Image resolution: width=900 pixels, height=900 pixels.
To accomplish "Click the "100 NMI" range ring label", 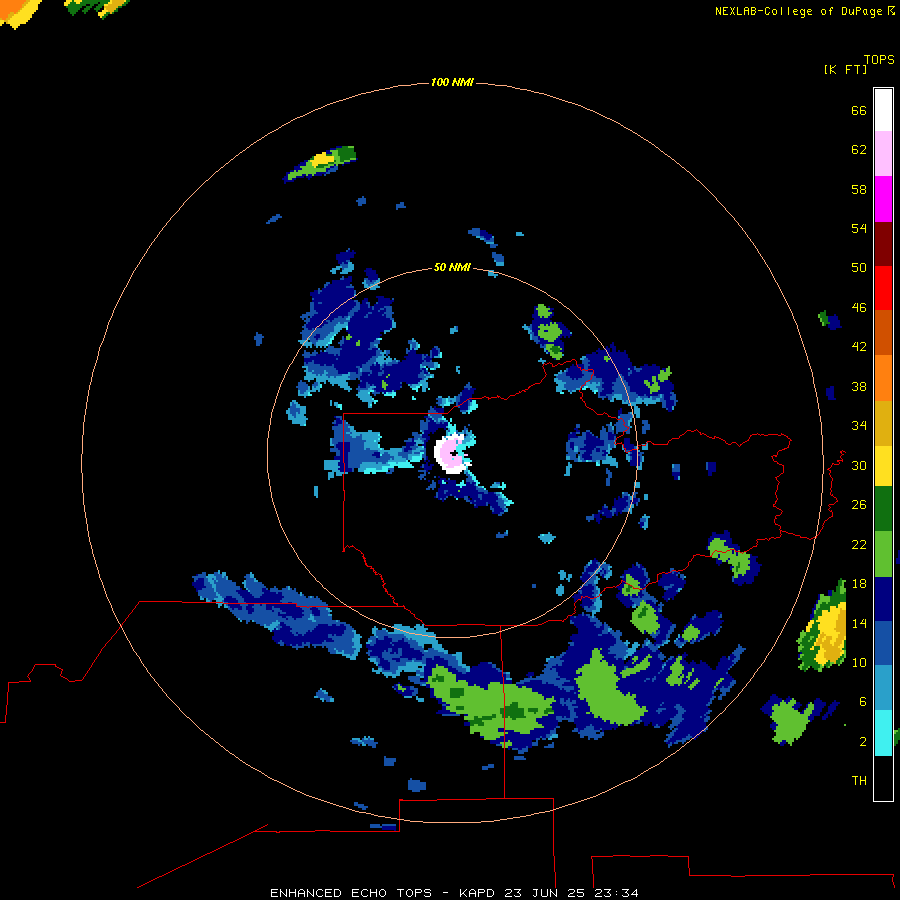I will coord(452,83).
